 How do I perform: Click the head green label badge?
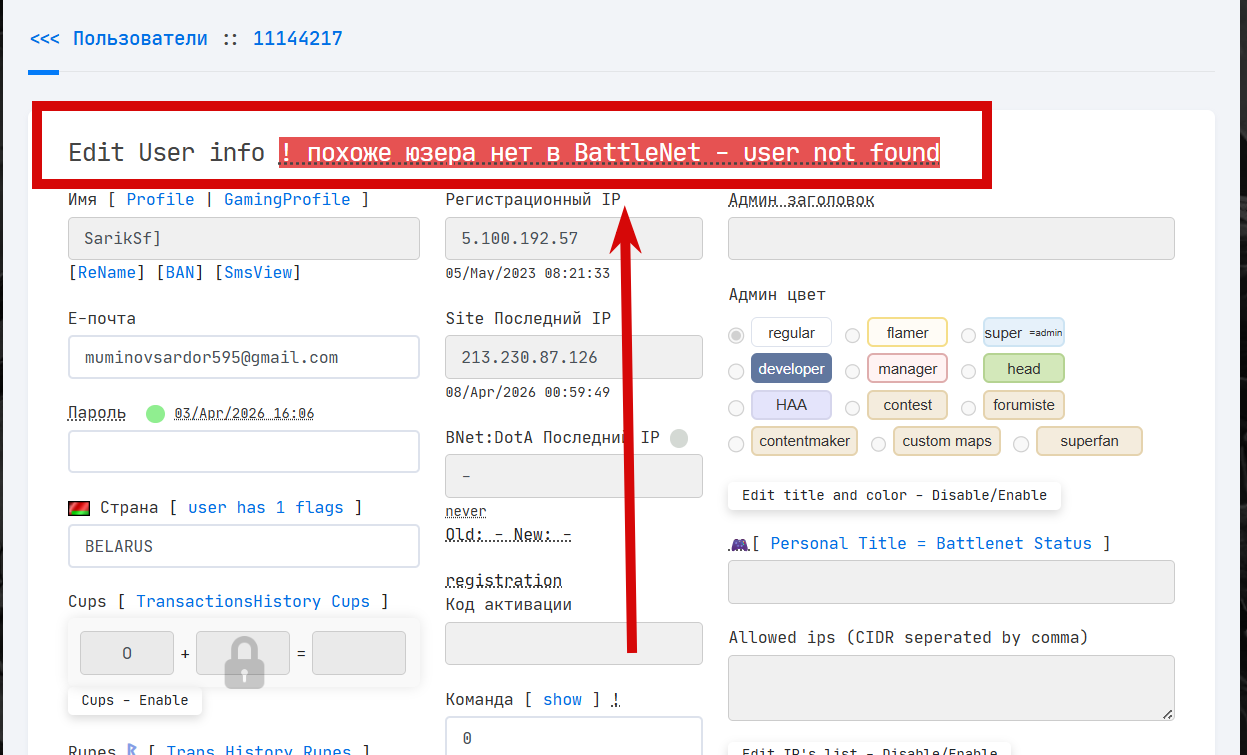coord(1024,369)
